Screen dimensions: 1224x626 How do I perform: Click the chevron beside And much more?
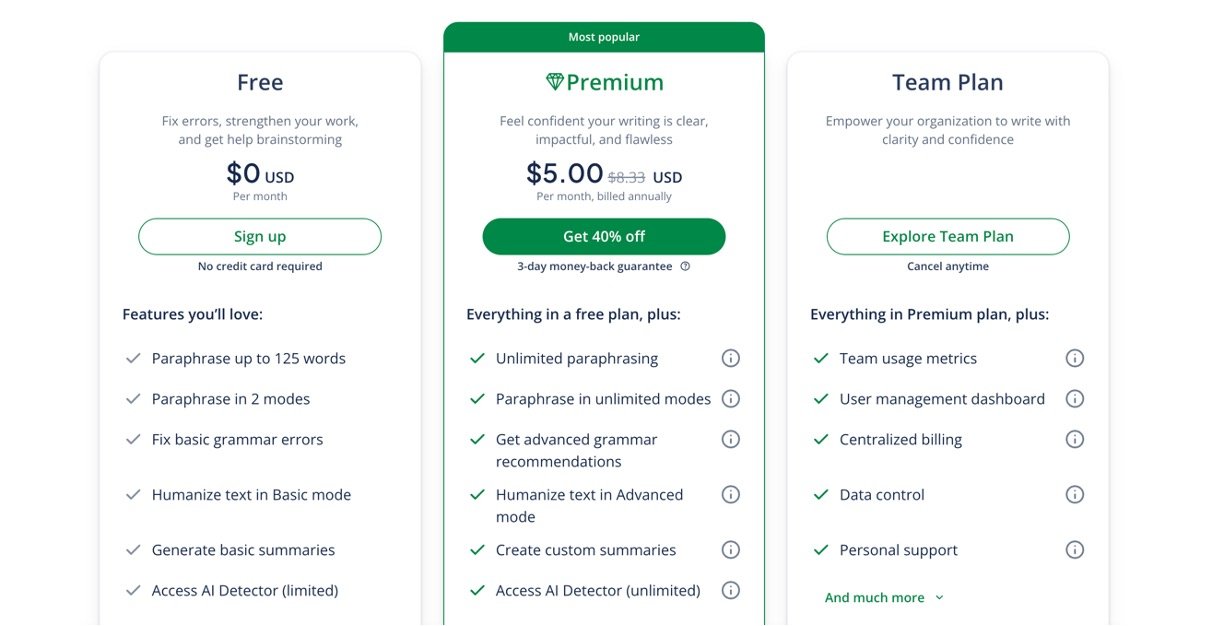coord(939,598)
